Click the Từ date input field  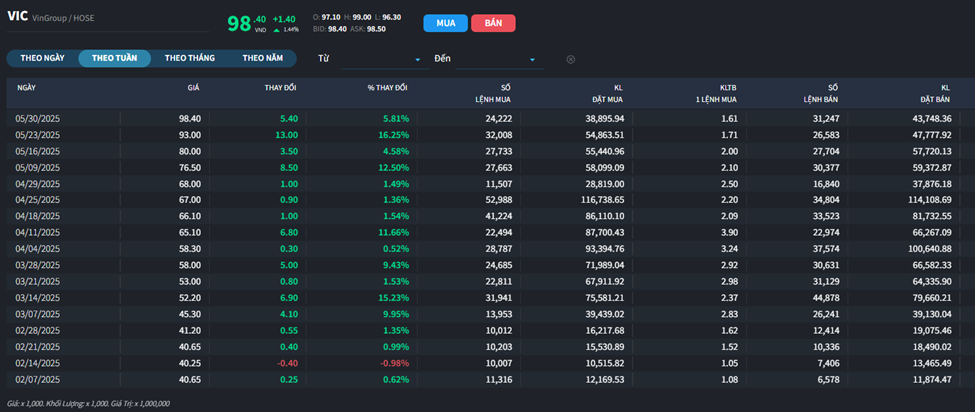tap(376, 59)
